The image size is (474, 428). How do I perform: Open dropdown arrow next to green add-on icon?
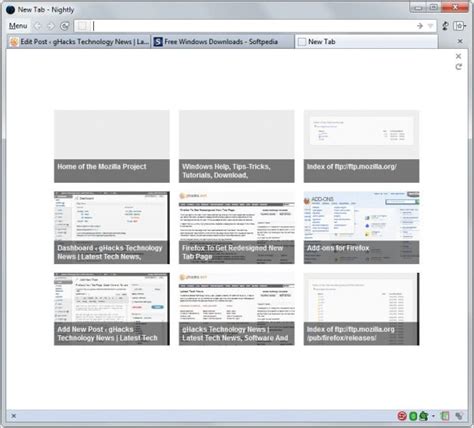(x=433, y=416)
